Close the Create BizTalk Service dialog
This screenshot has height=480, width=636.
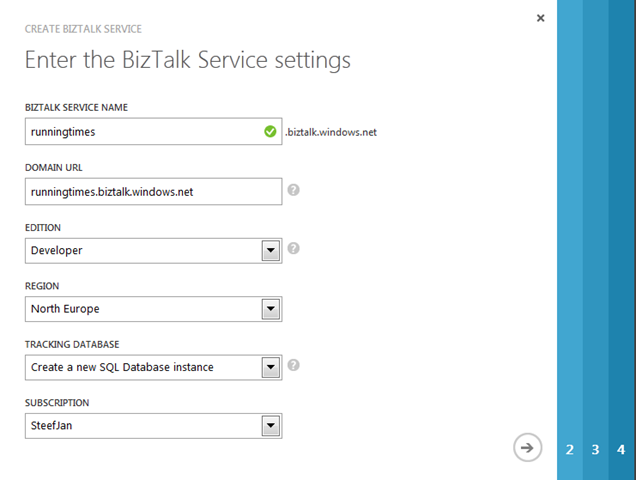pyautogui.click(x=540, y=18)
